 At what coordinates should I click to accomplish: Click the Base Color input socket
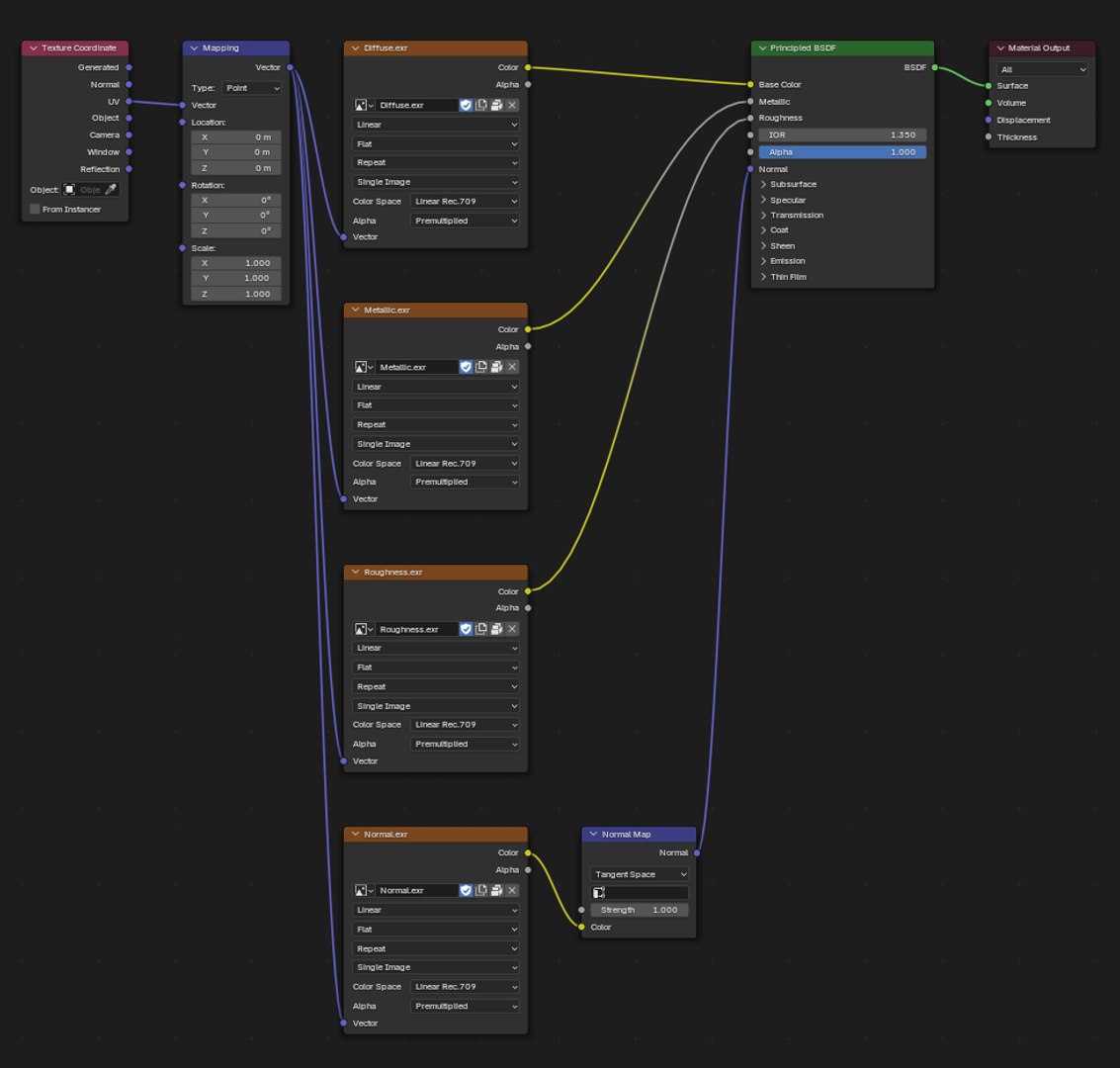tap(750, 84)
